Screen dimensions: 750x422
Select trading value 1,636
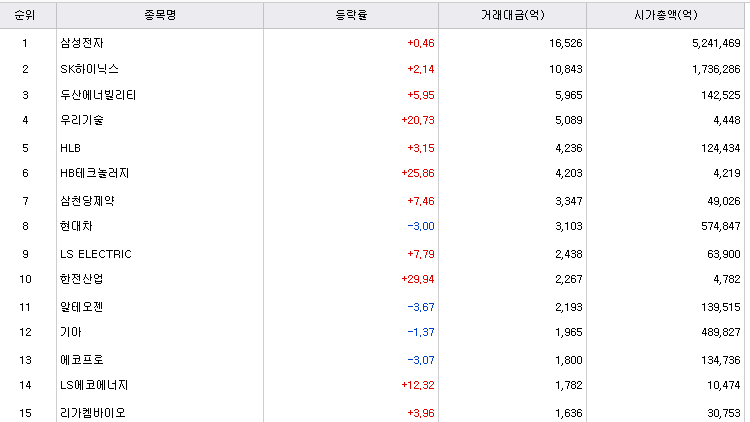point(569,413)
